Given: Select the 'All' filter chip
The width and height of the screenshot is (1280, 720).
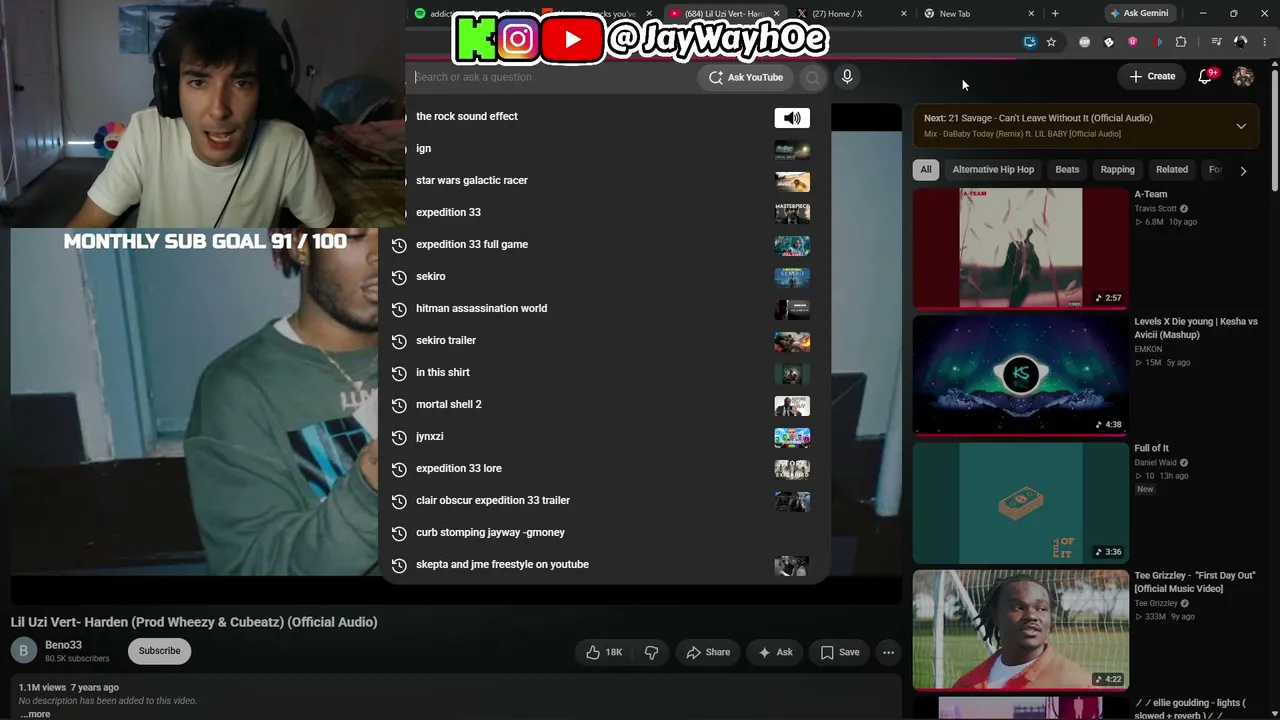Looking at the screenshot, I should tap(926, 170).
